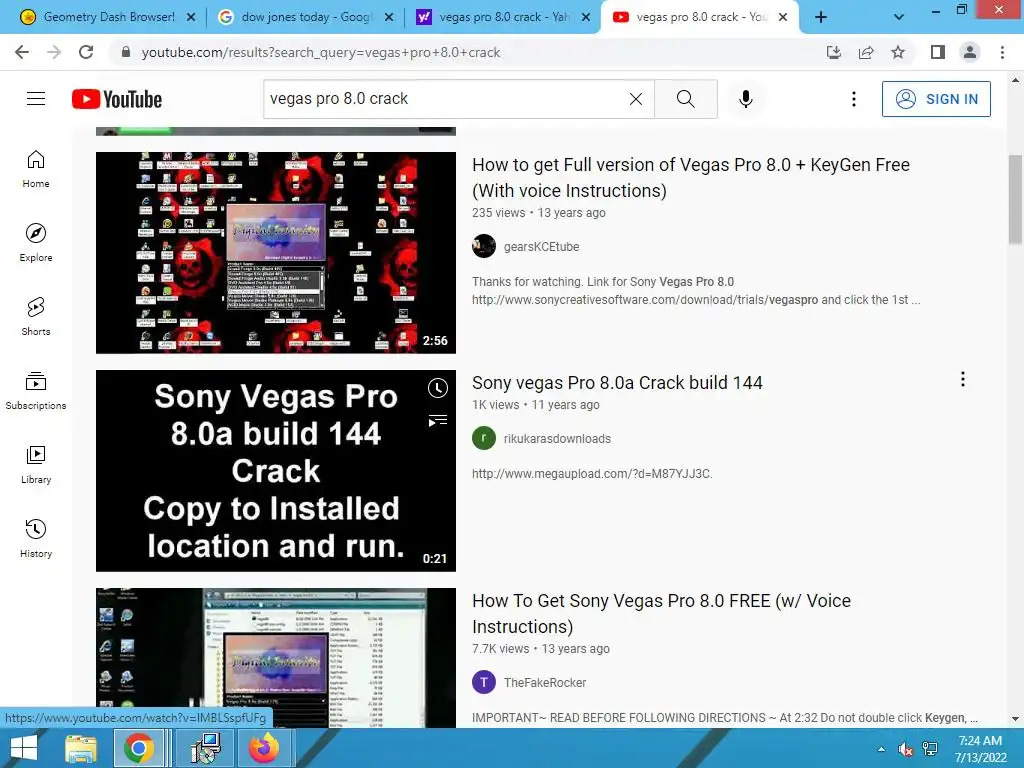Image resolution: width=1024 pixels, height=768 pixels.
Task: Open YouTube settings three-dot menu
Action: click(x=854, y=99)
